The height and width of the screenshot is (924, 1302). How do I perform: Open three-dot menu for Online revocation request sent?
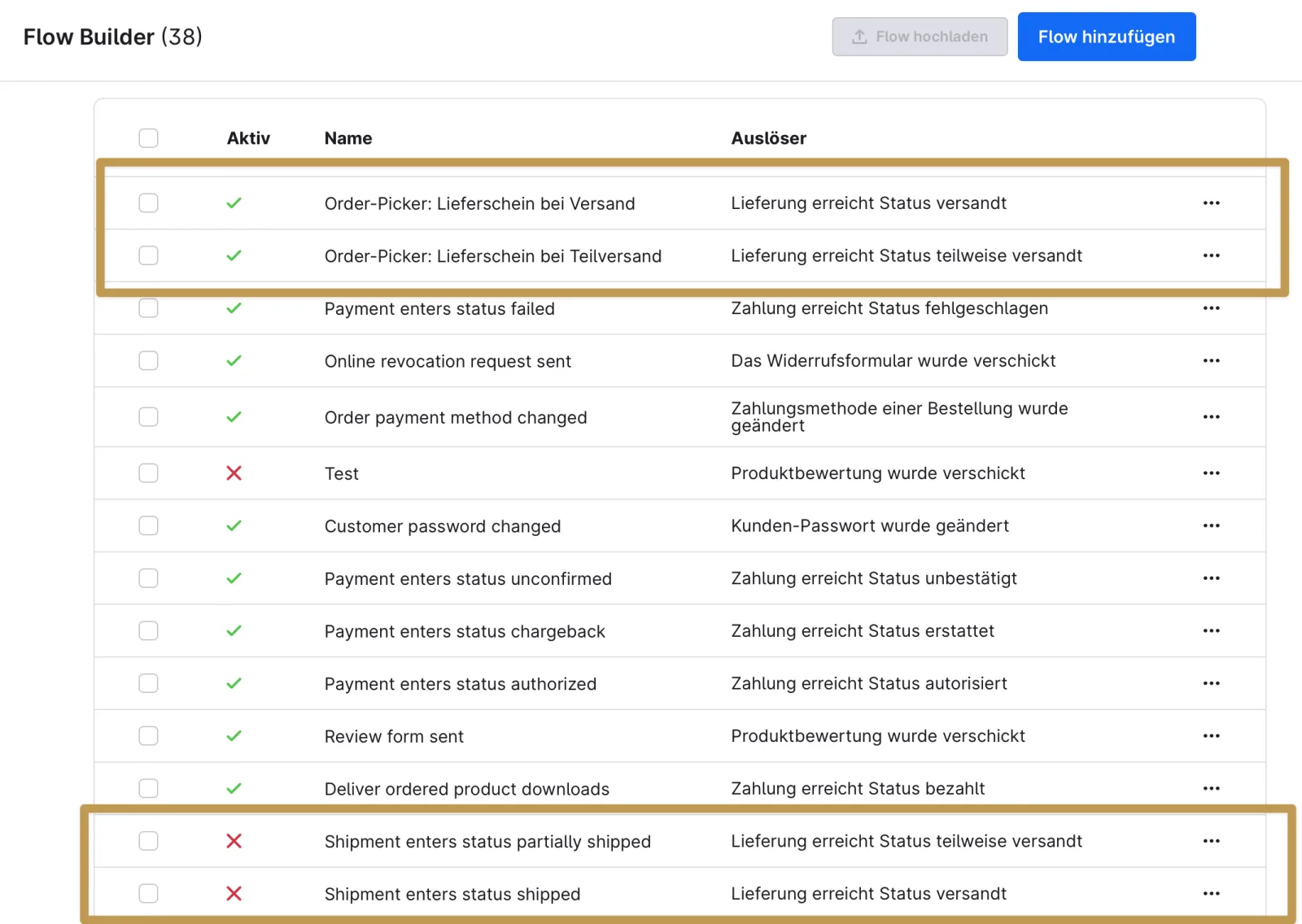[1211, 360]
